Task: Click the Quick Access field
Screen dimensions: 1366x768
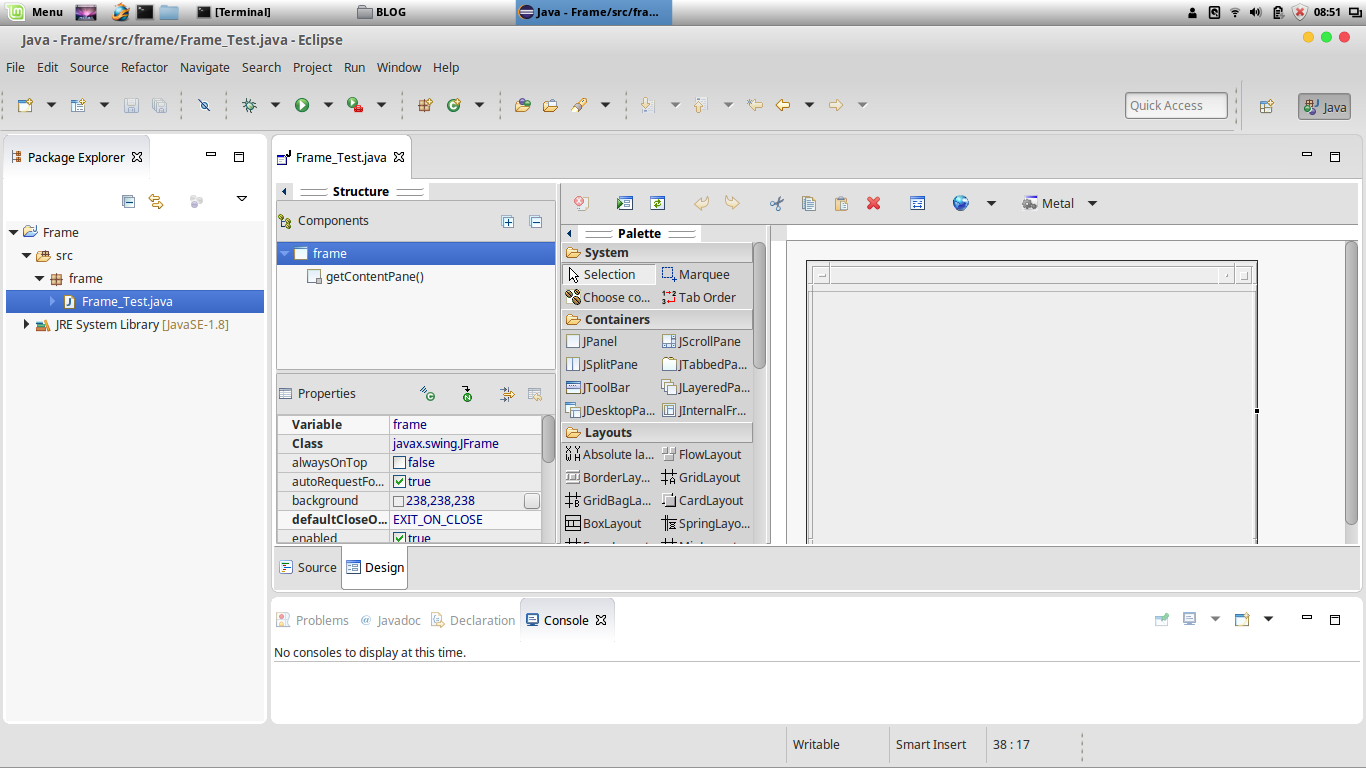Action: tap(1176, 104)
